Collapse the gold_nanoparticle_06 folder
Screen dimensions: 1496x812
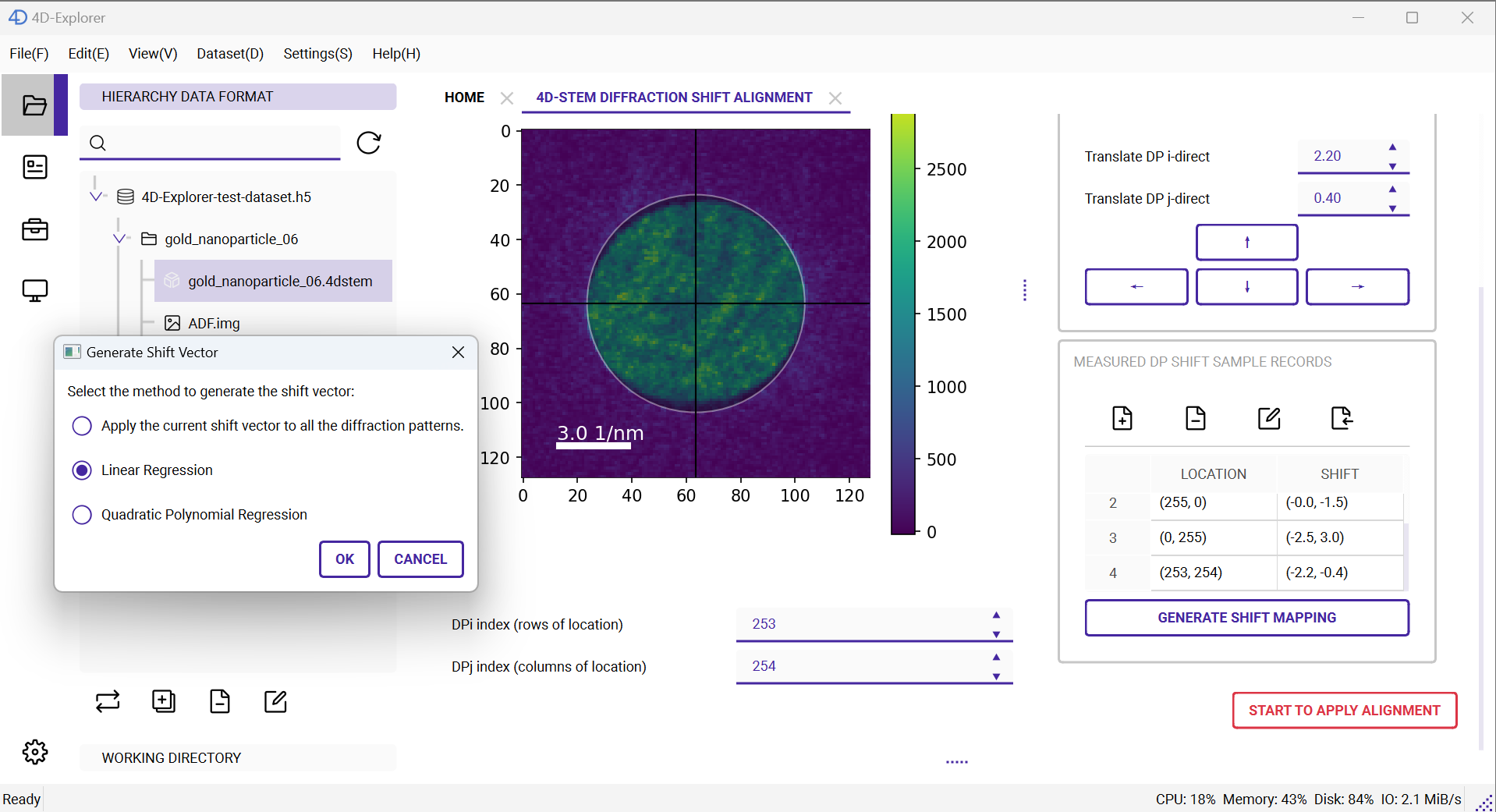119,239
